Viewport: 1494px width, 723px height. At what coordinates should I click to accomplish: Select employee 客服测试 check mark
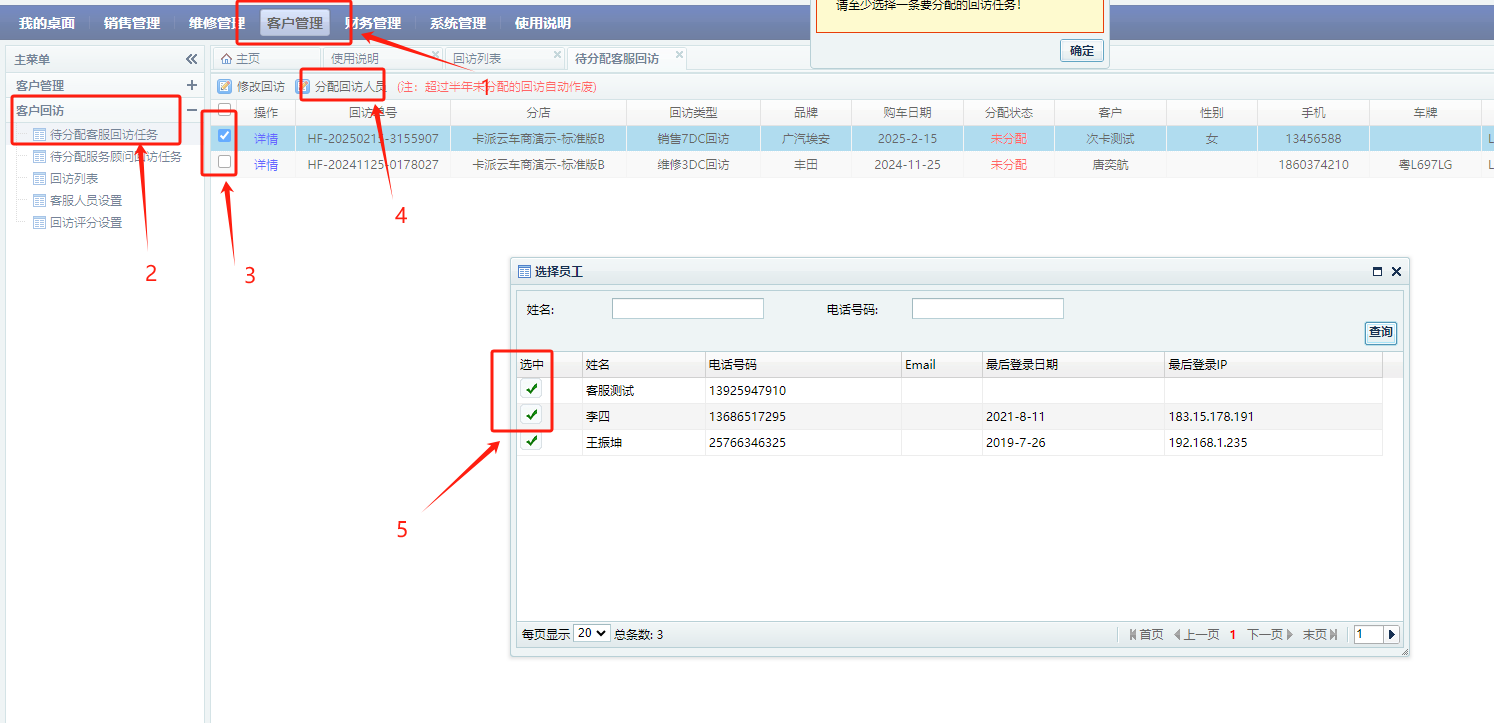[x=532, y=389]
